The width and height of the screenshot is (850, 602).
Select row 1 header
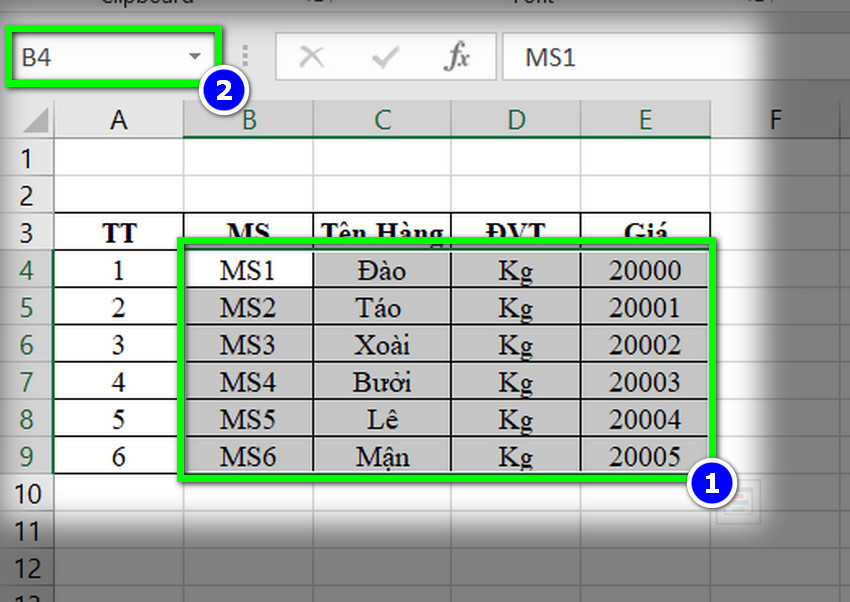[27, 158]
